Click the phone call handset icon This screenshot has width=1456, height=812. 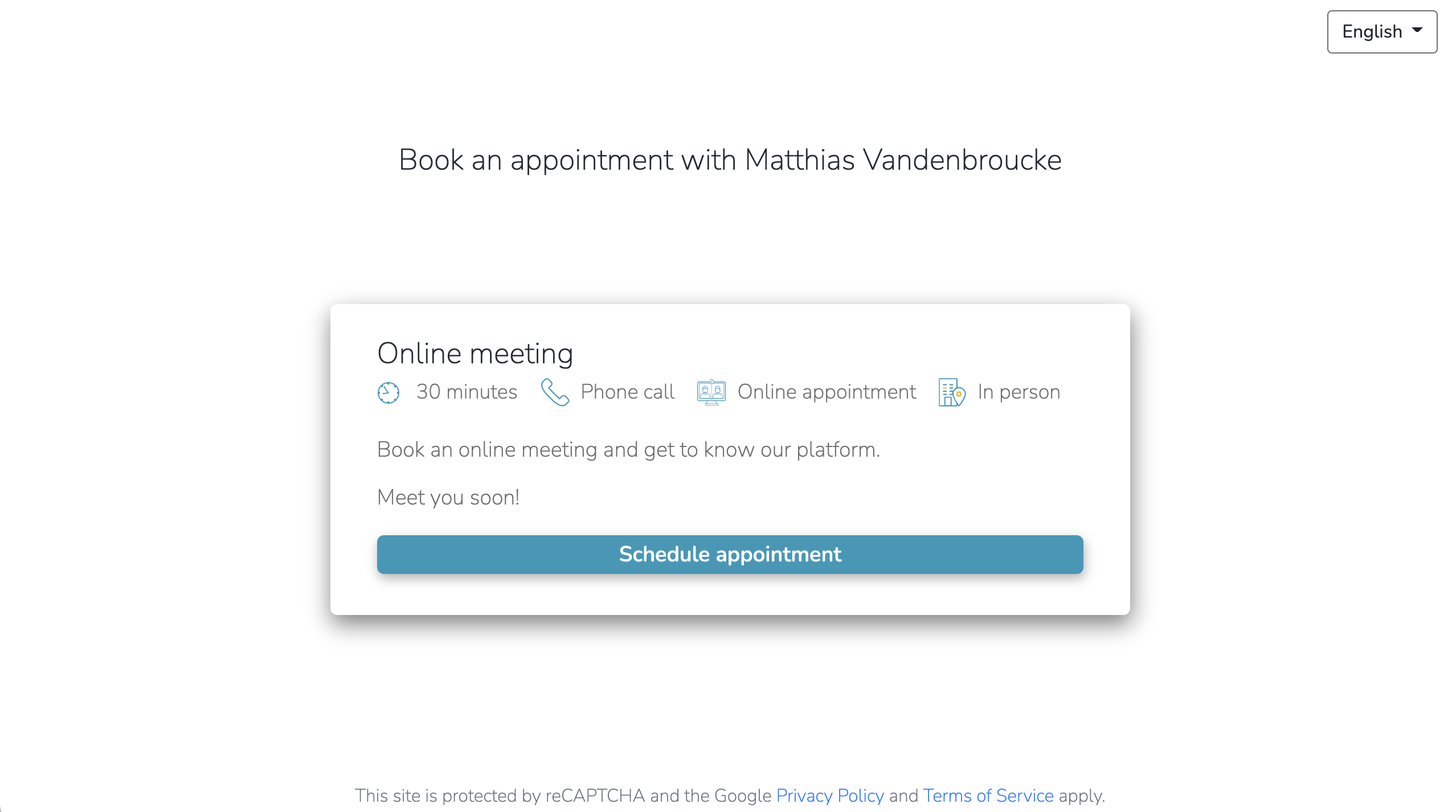pos(555,392)
